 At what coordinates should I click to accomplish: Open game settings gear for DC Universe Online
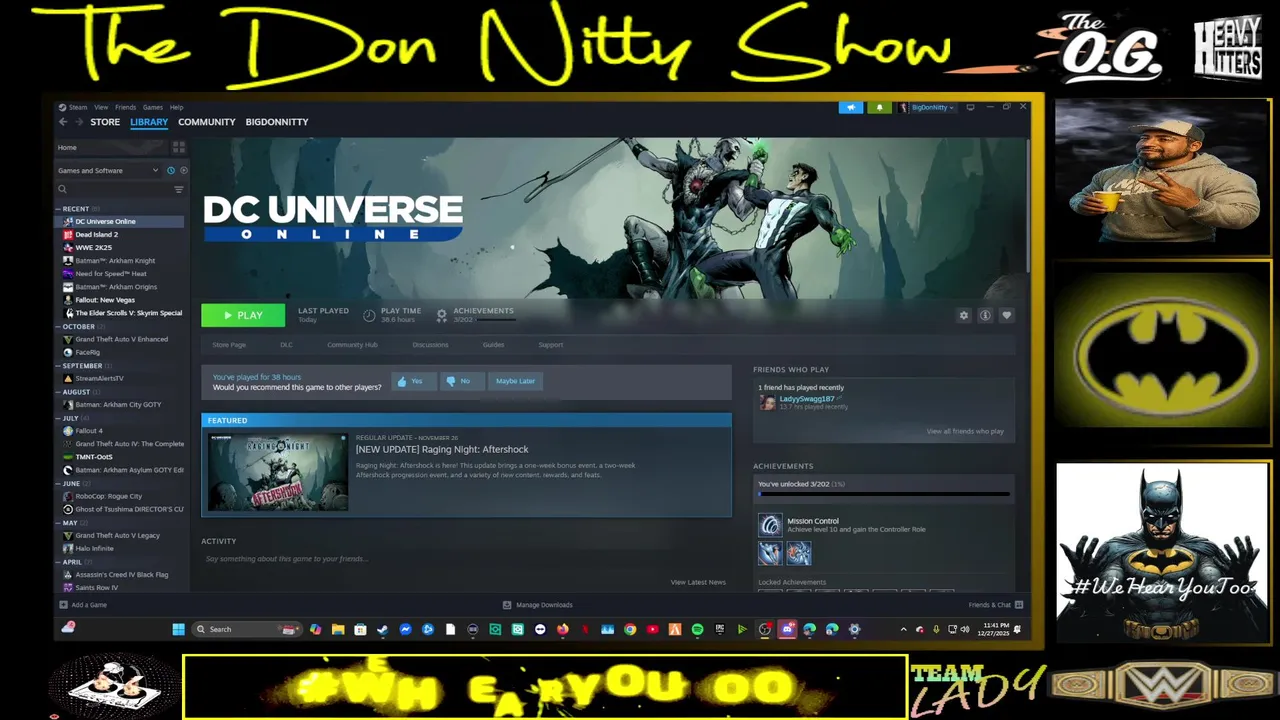964,315
